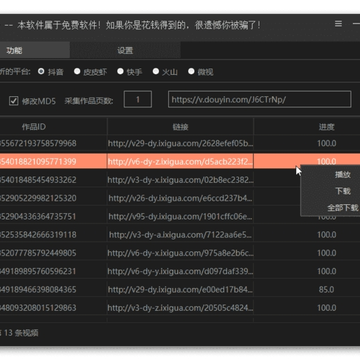
Task: Click ID cell ending 8093208015129863
Action: pos(38,308)
